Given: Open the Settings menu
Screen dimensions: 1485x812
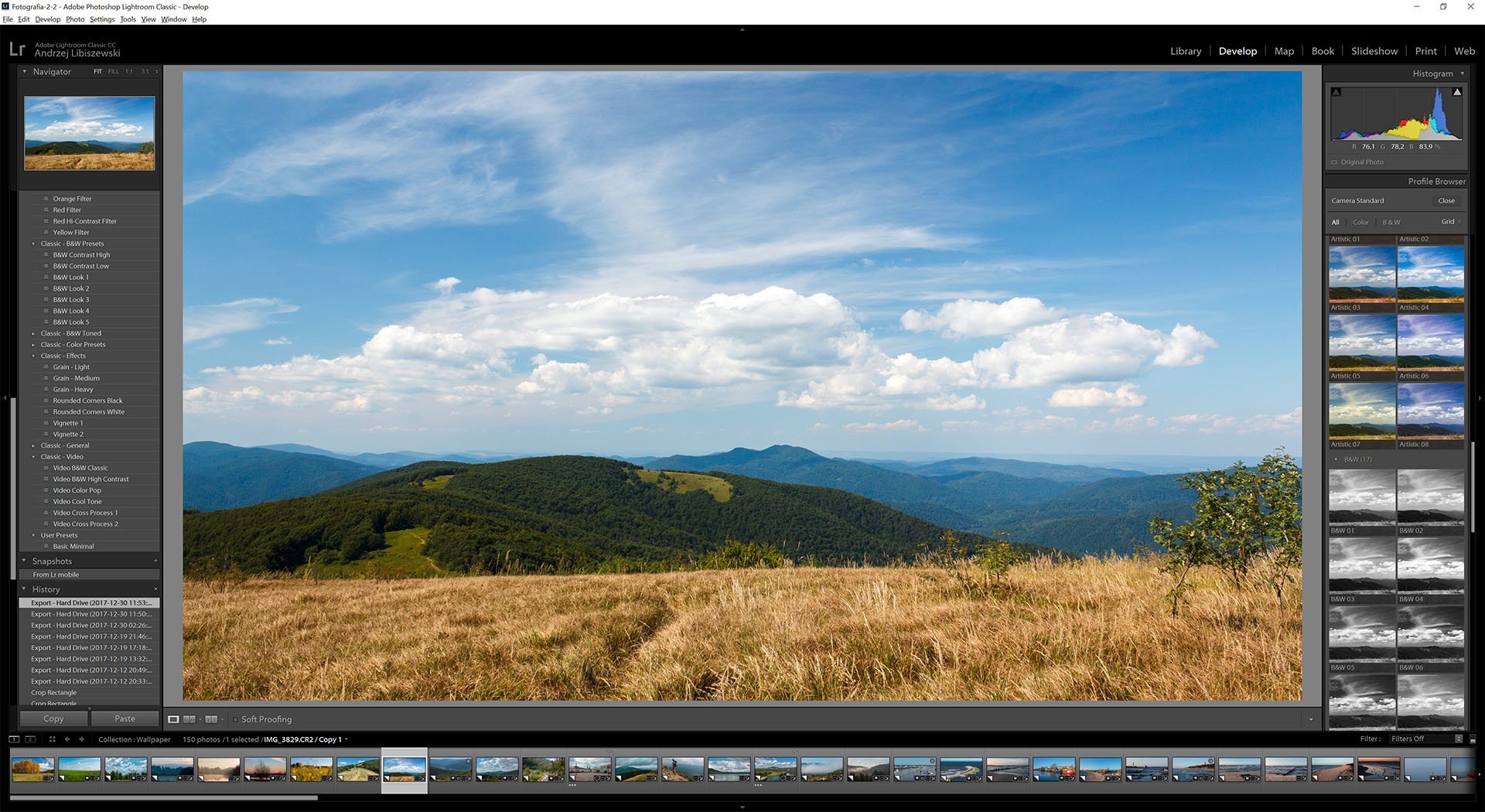Looking at the screenshot, I should point(101,19).
